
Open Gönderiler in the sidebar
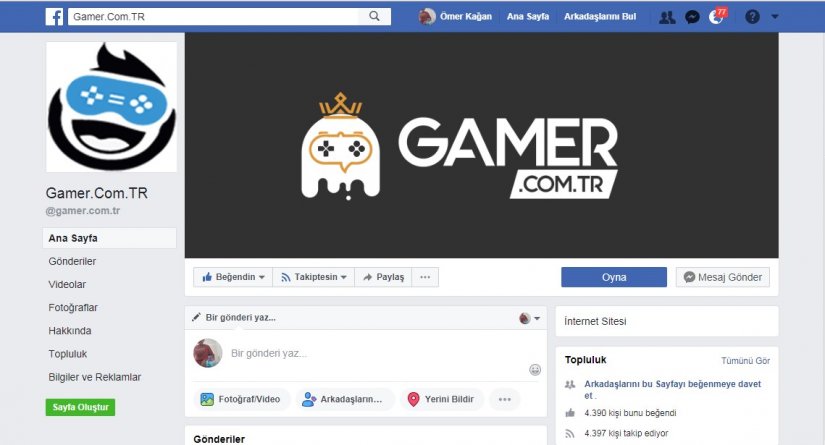pyautogui.click(x=72, y=261)
